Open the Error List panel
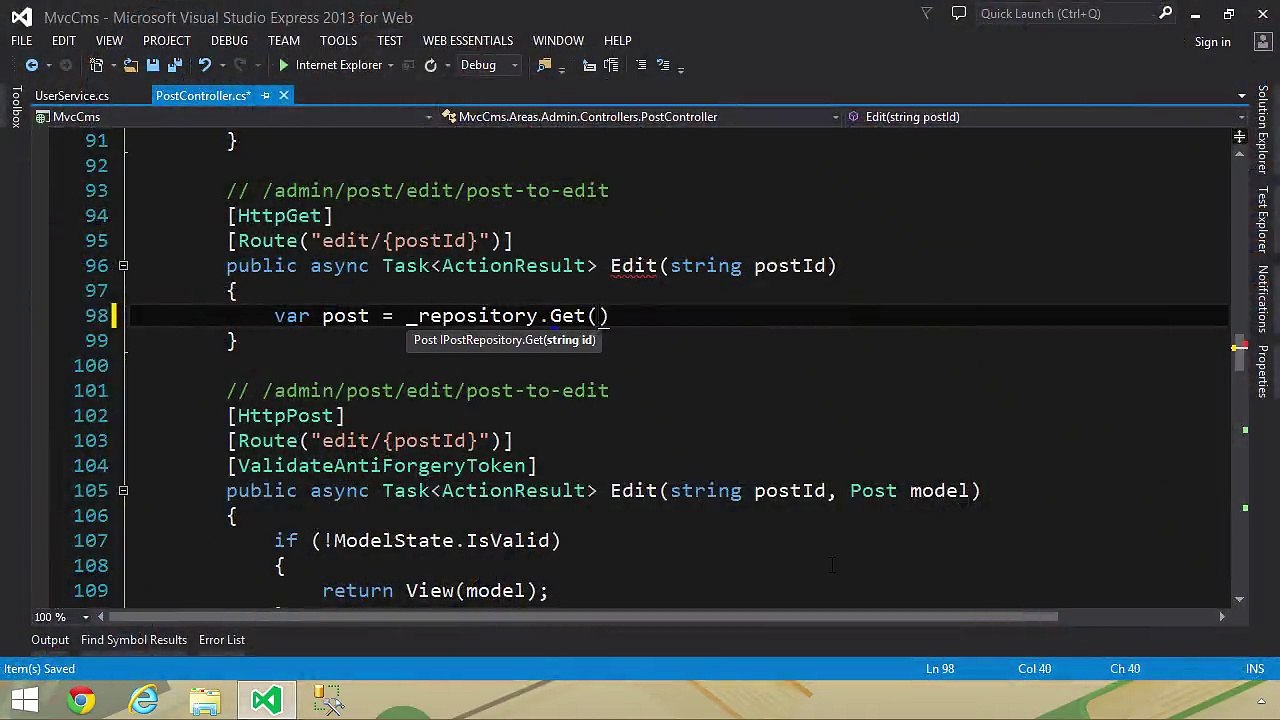1280x720 pixels. pos(222,640)
